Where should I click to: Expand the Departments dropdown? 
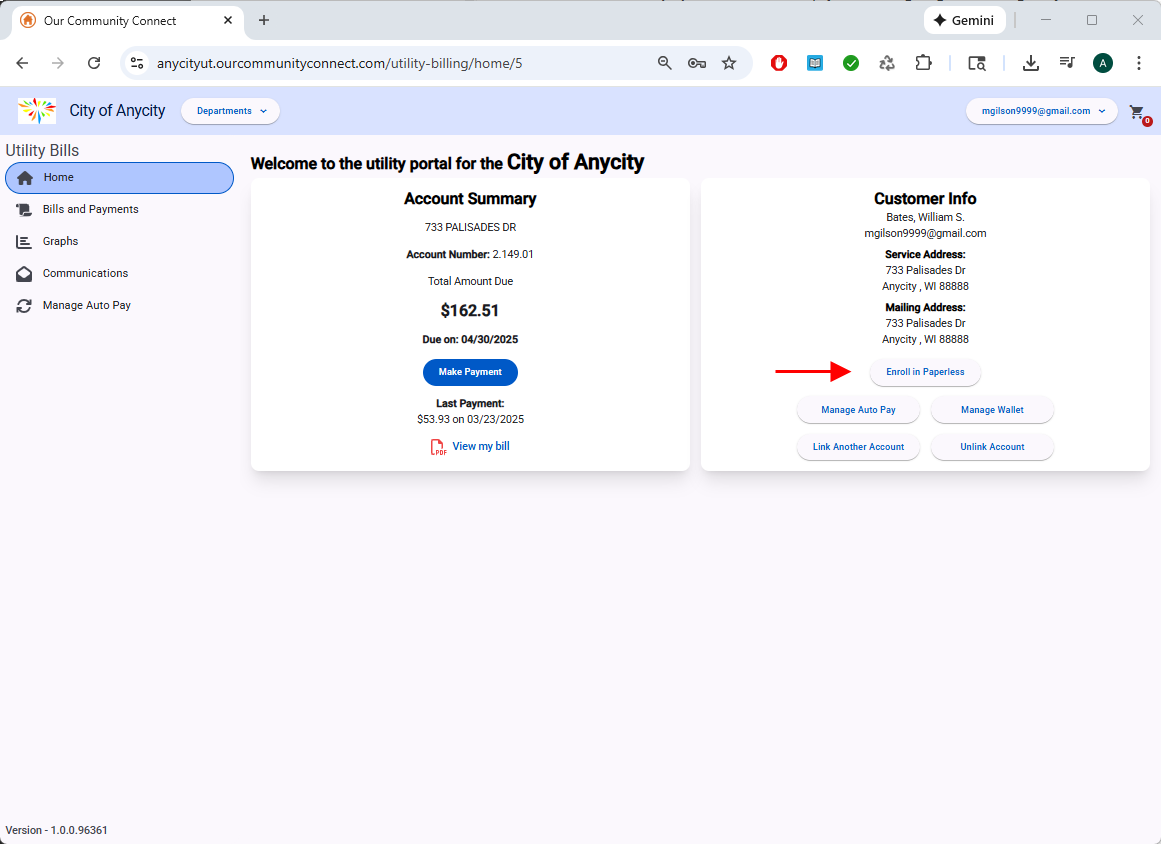230,111
